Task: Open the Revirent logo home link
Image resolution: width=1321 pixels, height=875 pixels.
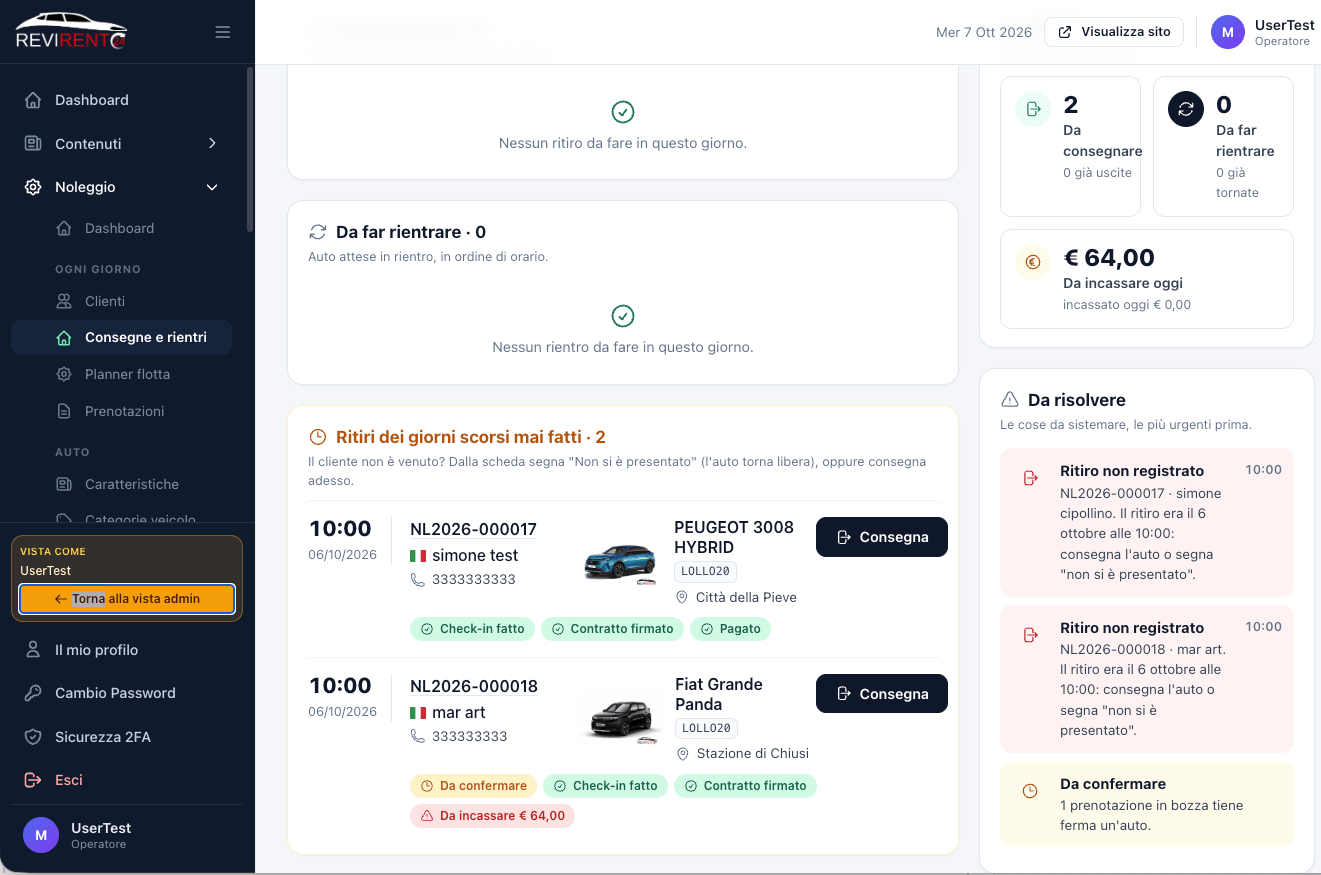Action: click(x=71, y=32)
